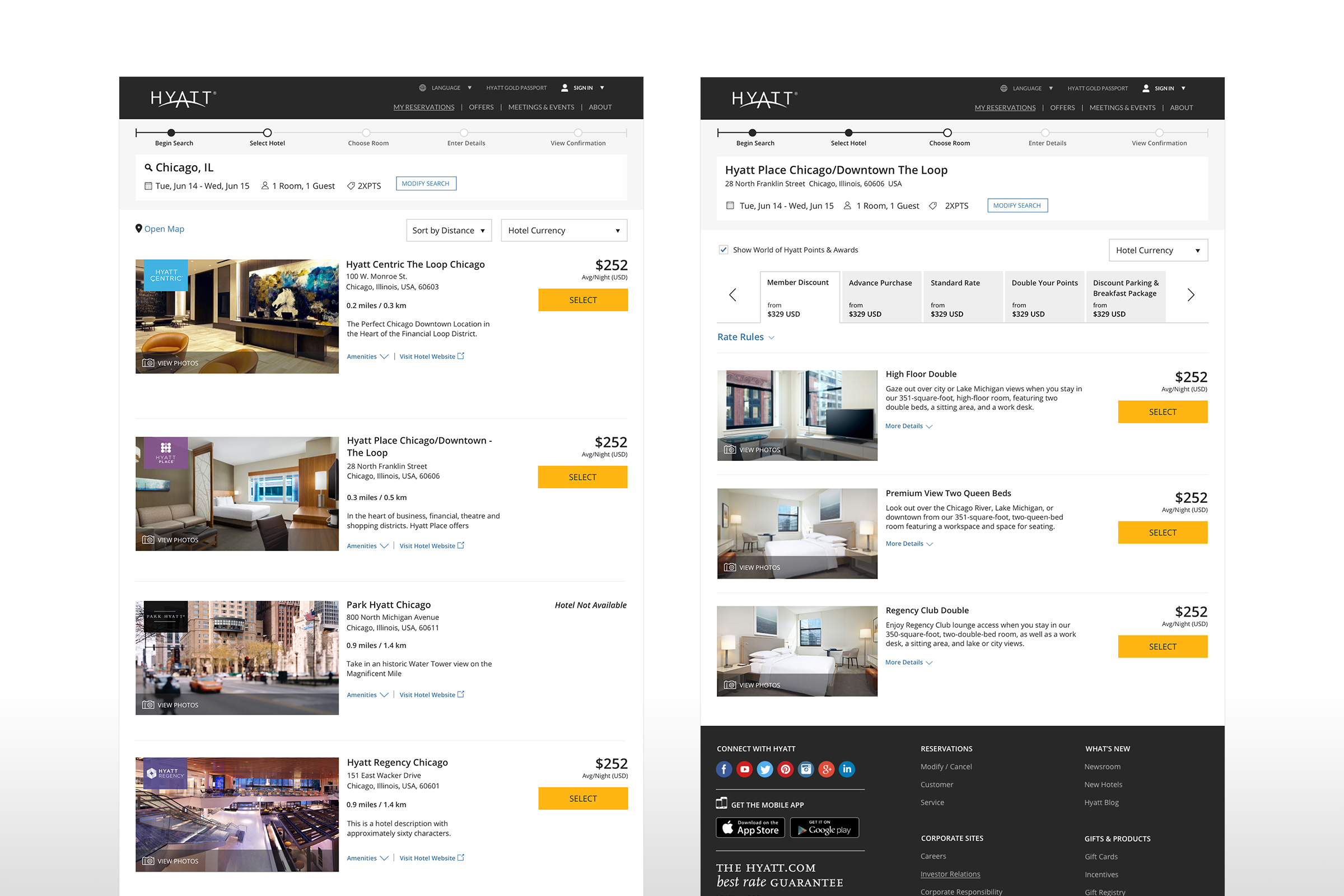The height and width of the screenshot is (896, 1344).
Task: Select the High Floor Double room
Action: point(1163,412)
